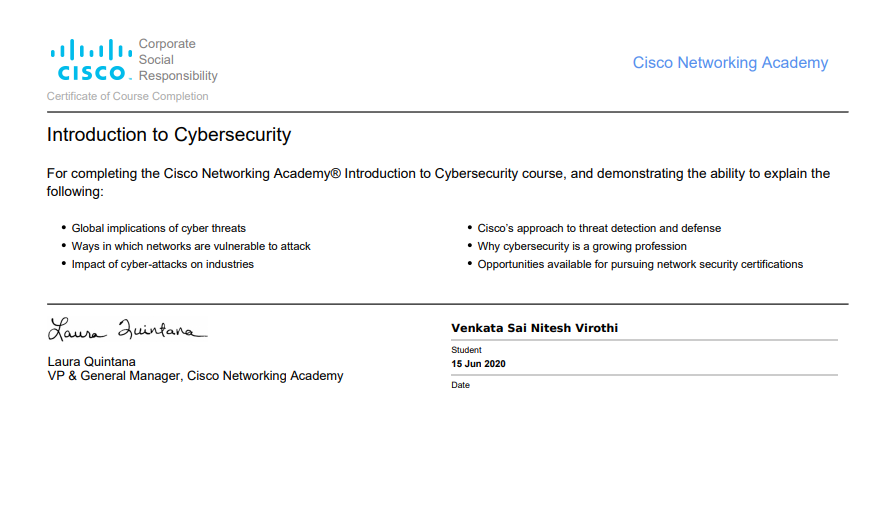895x514 pixels.
Task: Click the date 15 Jun 2020
Action: (478, 364)
